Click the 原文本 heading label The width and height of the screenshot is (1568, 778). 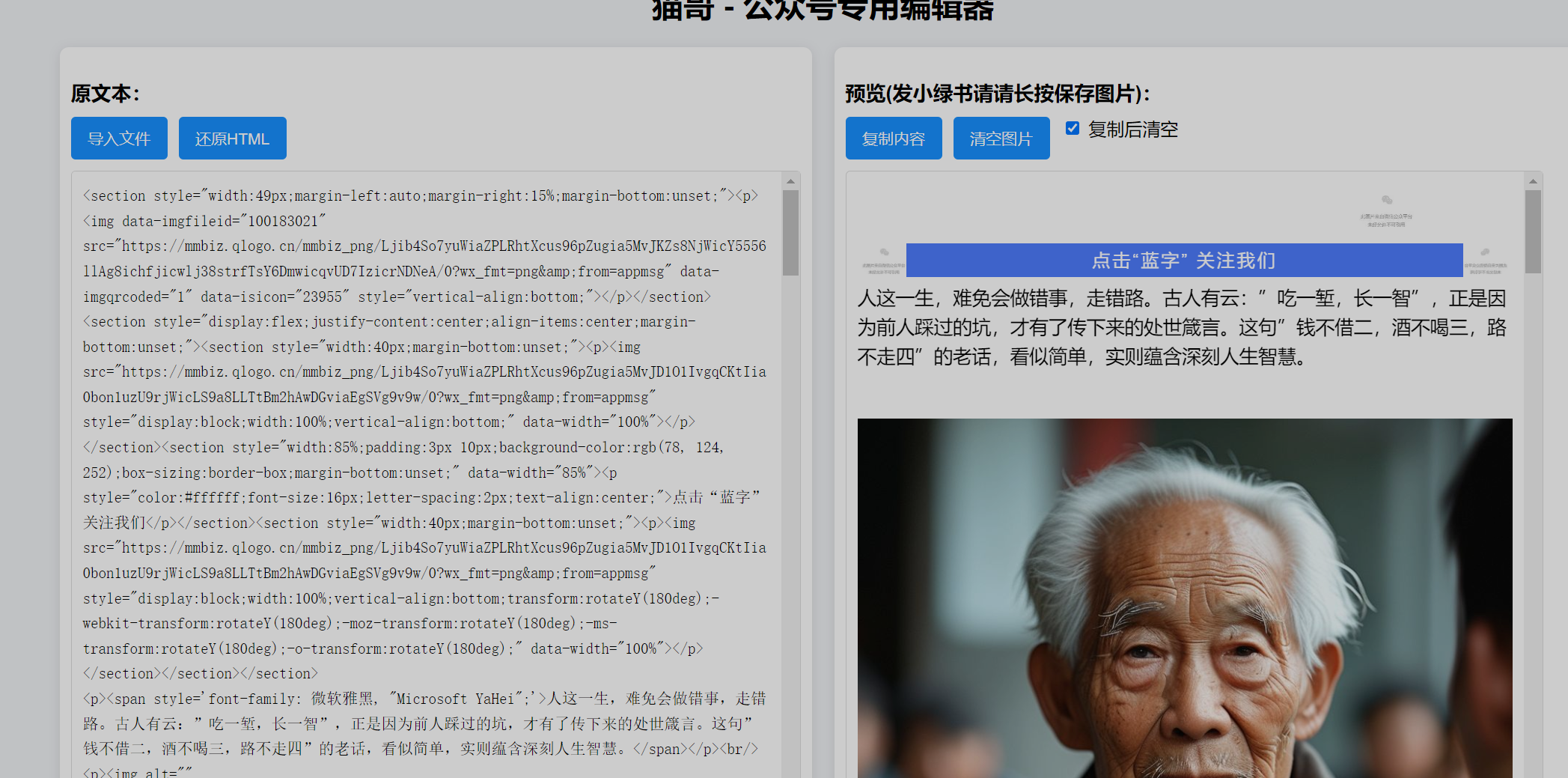pos(106,94)
